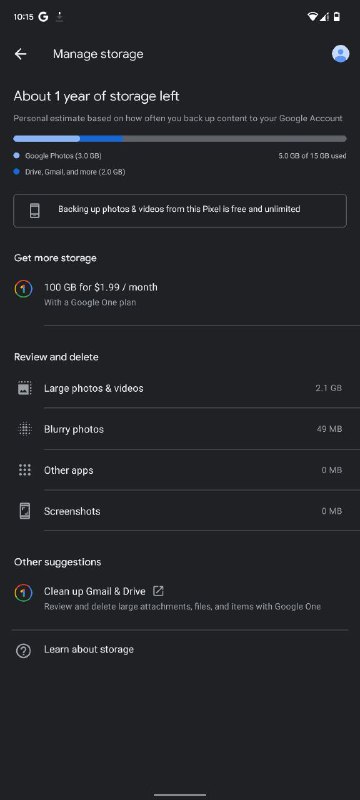This screenshot has height=800, width=360.
Task: Open the Blurry photos review
Action: click(180, 429)
